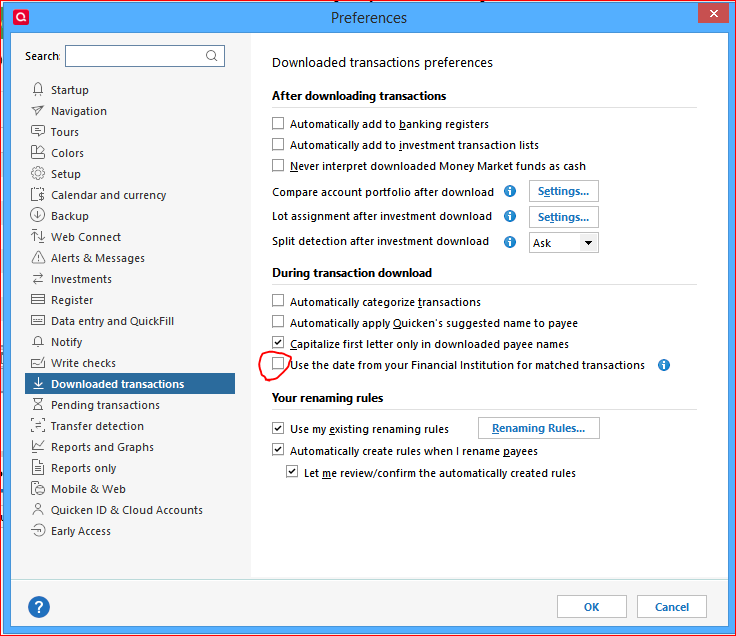
Task: Click the search magnifier icon
Action: 212,56
